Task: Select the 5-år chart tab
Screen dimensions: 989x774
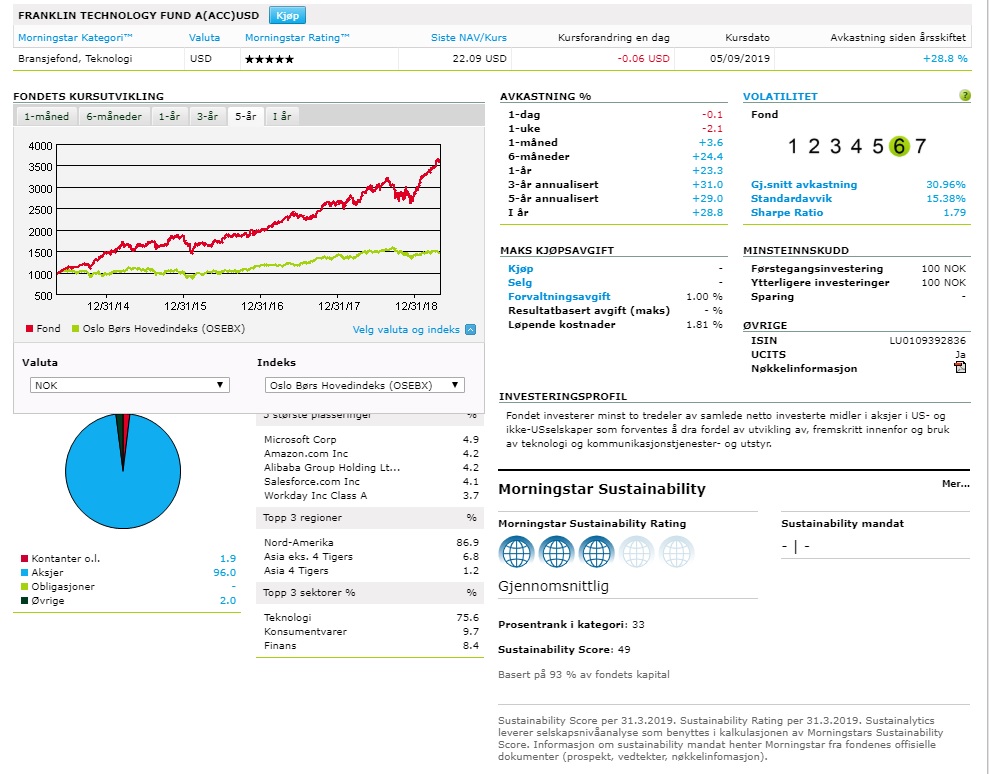Action: pos(246,116)
